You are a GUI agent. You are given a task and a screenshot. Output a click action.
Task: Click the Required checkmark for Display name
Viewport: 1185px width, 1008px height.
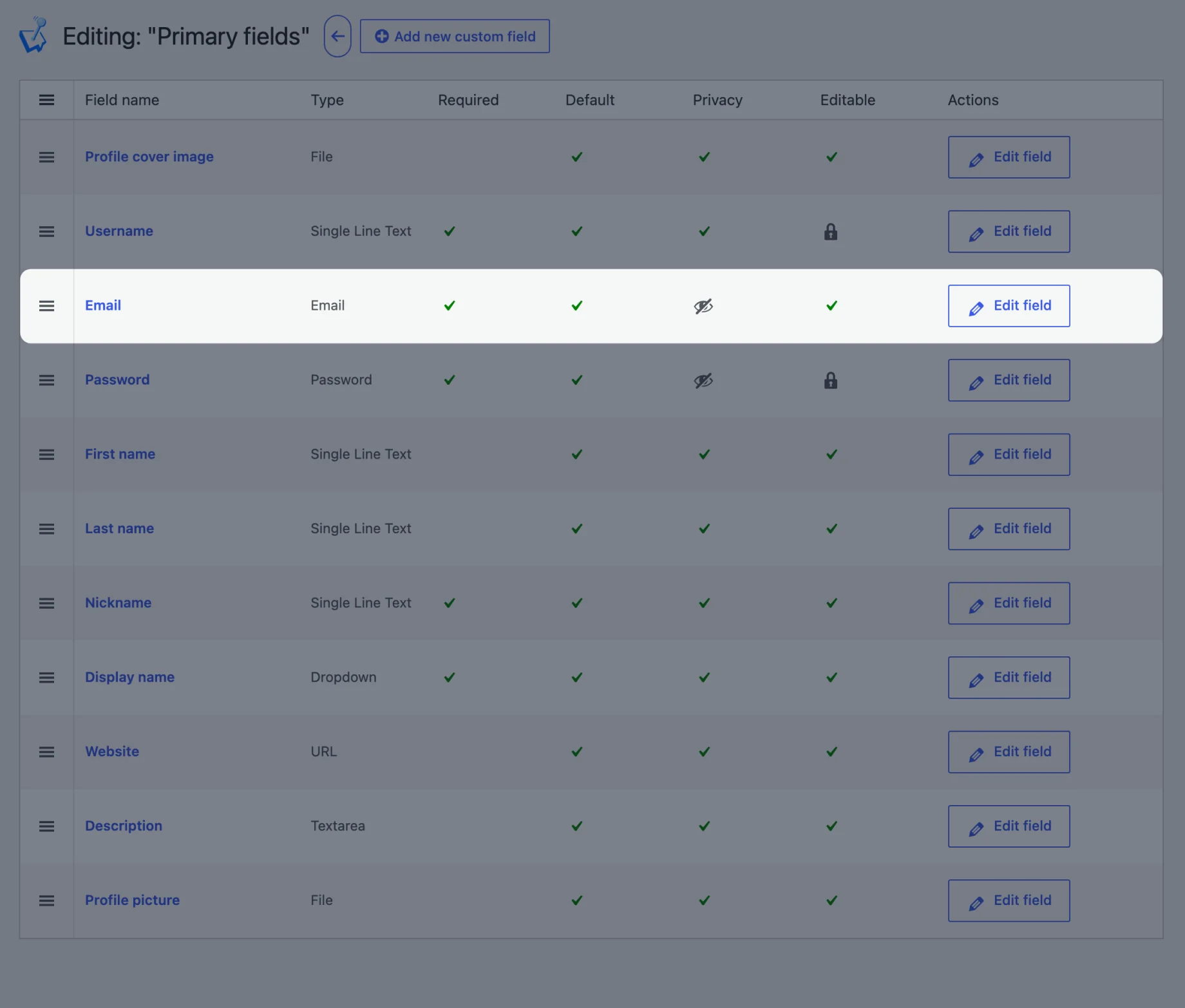click(x=450, y=678)
